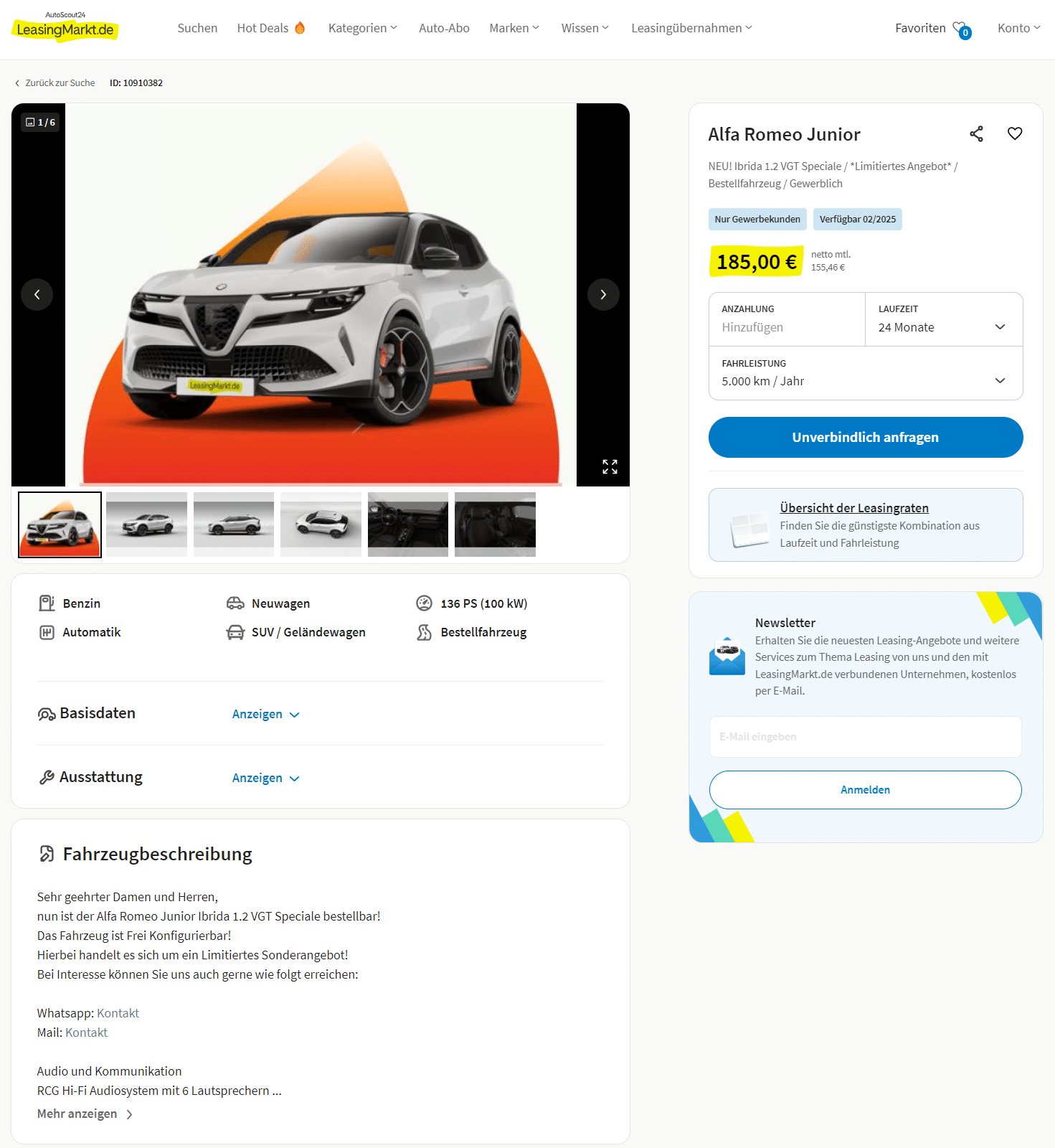Expand Basisdaten via Anzeigen
This screenshot has height=1148, width=1055.
tap(266, 715)
